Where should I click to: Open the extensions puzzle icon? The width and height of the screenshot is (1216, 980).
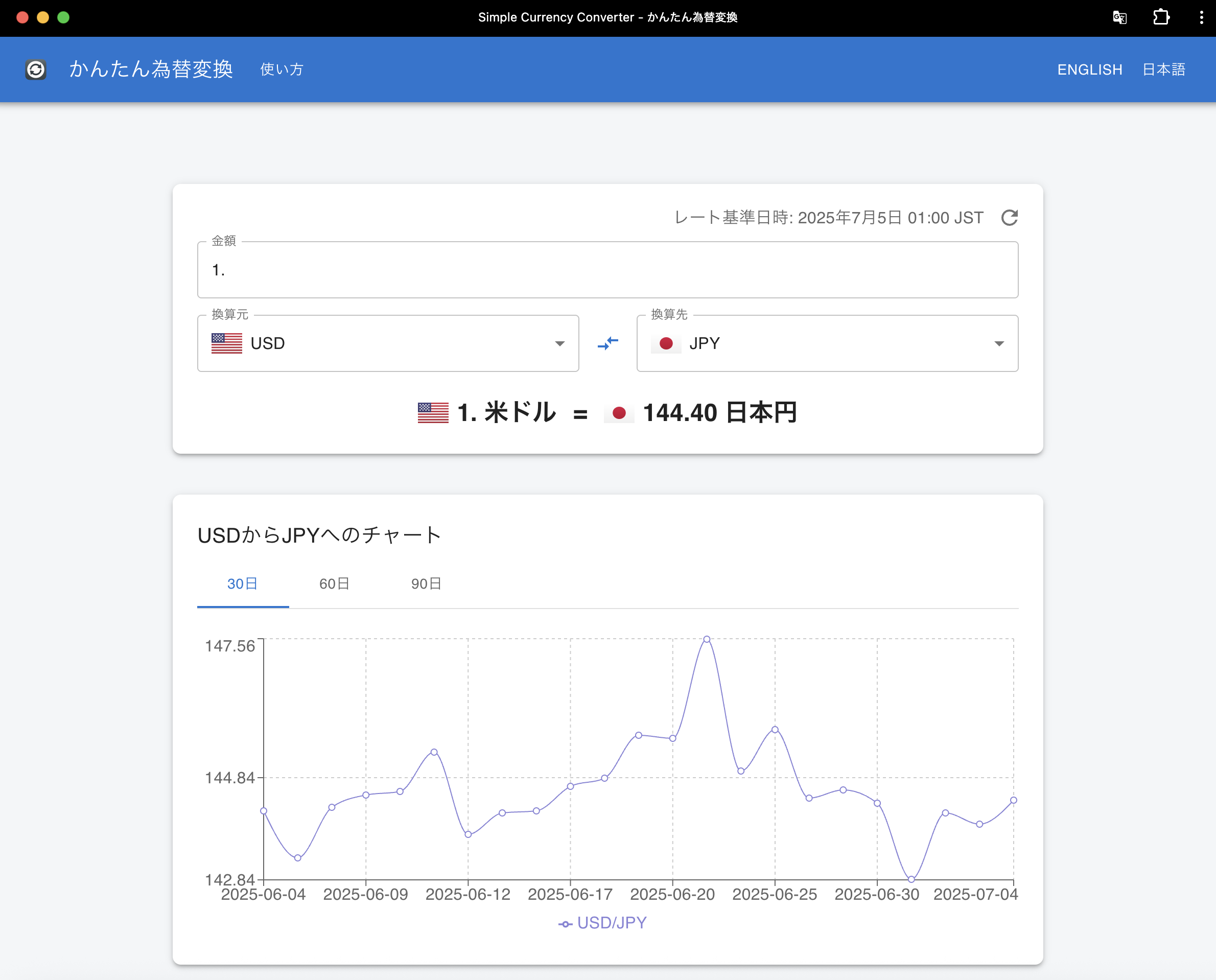1161,17
